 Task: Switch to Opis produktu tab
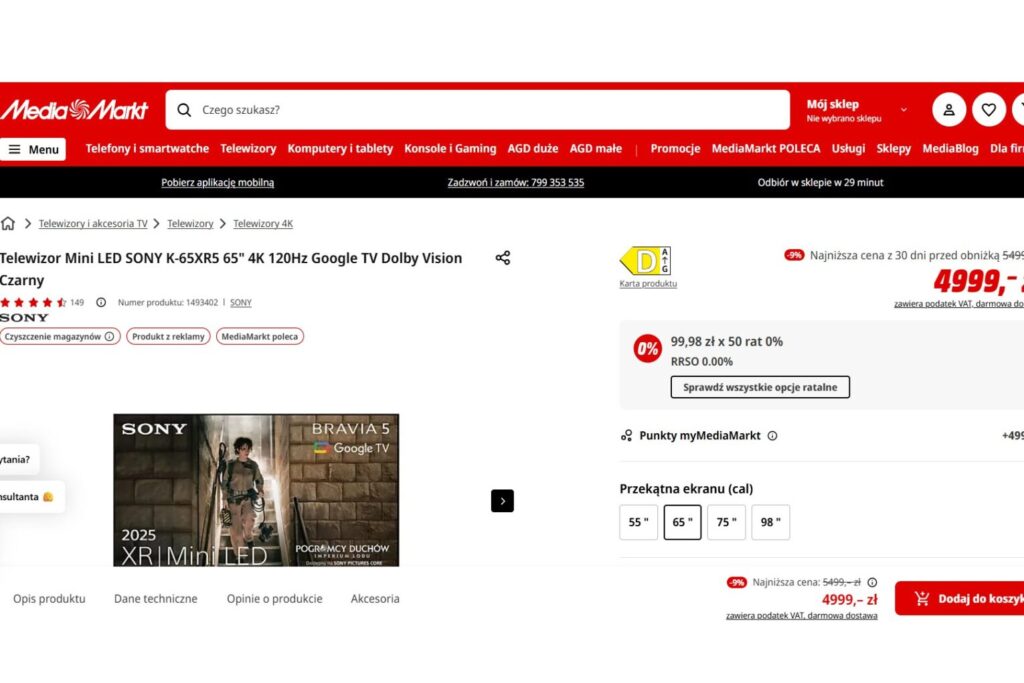click(x=49, y=598)
